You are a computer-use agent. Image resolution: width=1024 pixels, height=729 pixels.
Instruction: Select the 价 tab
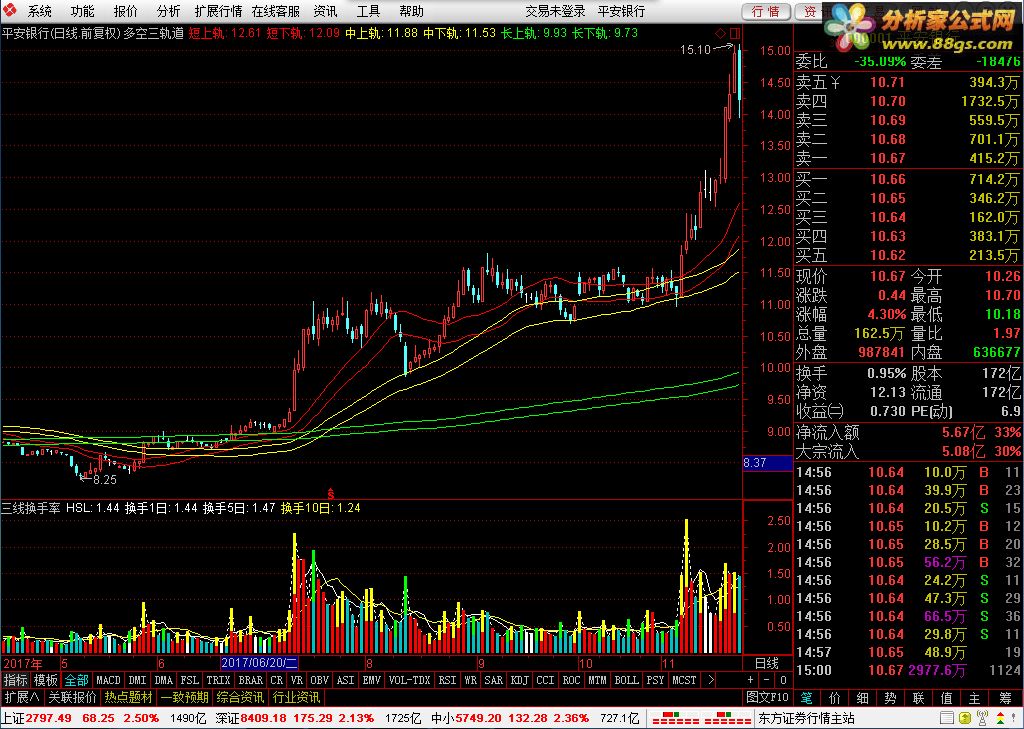coord(835,698)
